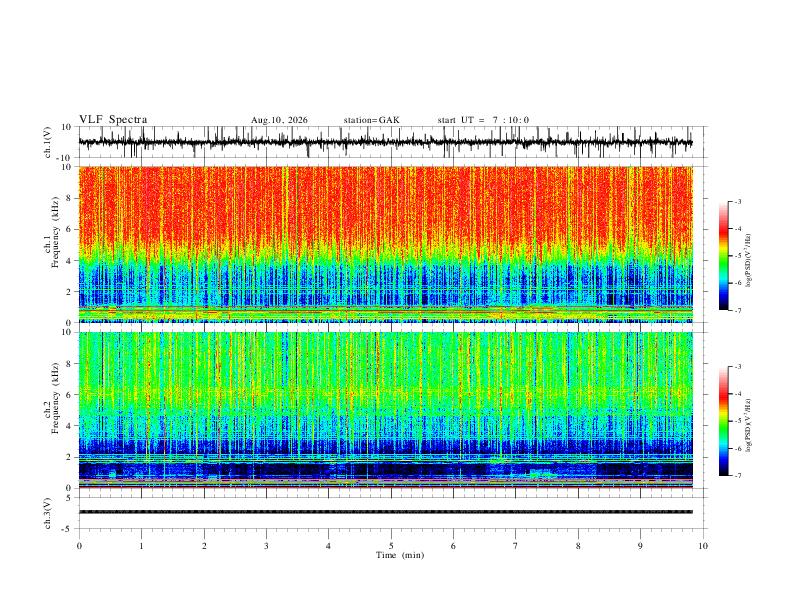Click the "ch.3(V)" axis label
The height and width of the screenshot is (612, 792).
[48, 513]
